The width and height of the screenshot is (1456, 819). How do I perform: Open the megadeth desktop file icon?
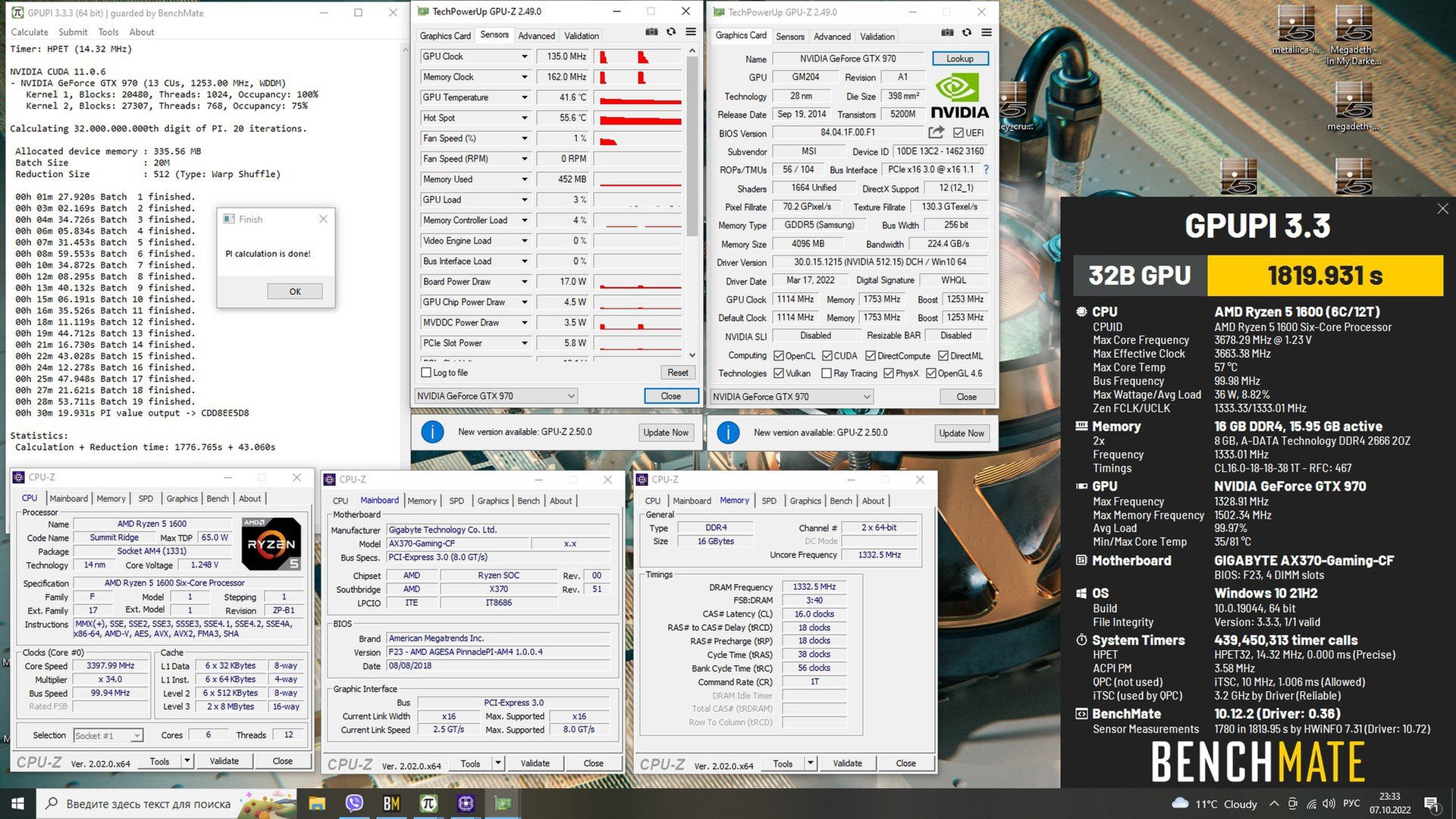(x=1354, y=105)
